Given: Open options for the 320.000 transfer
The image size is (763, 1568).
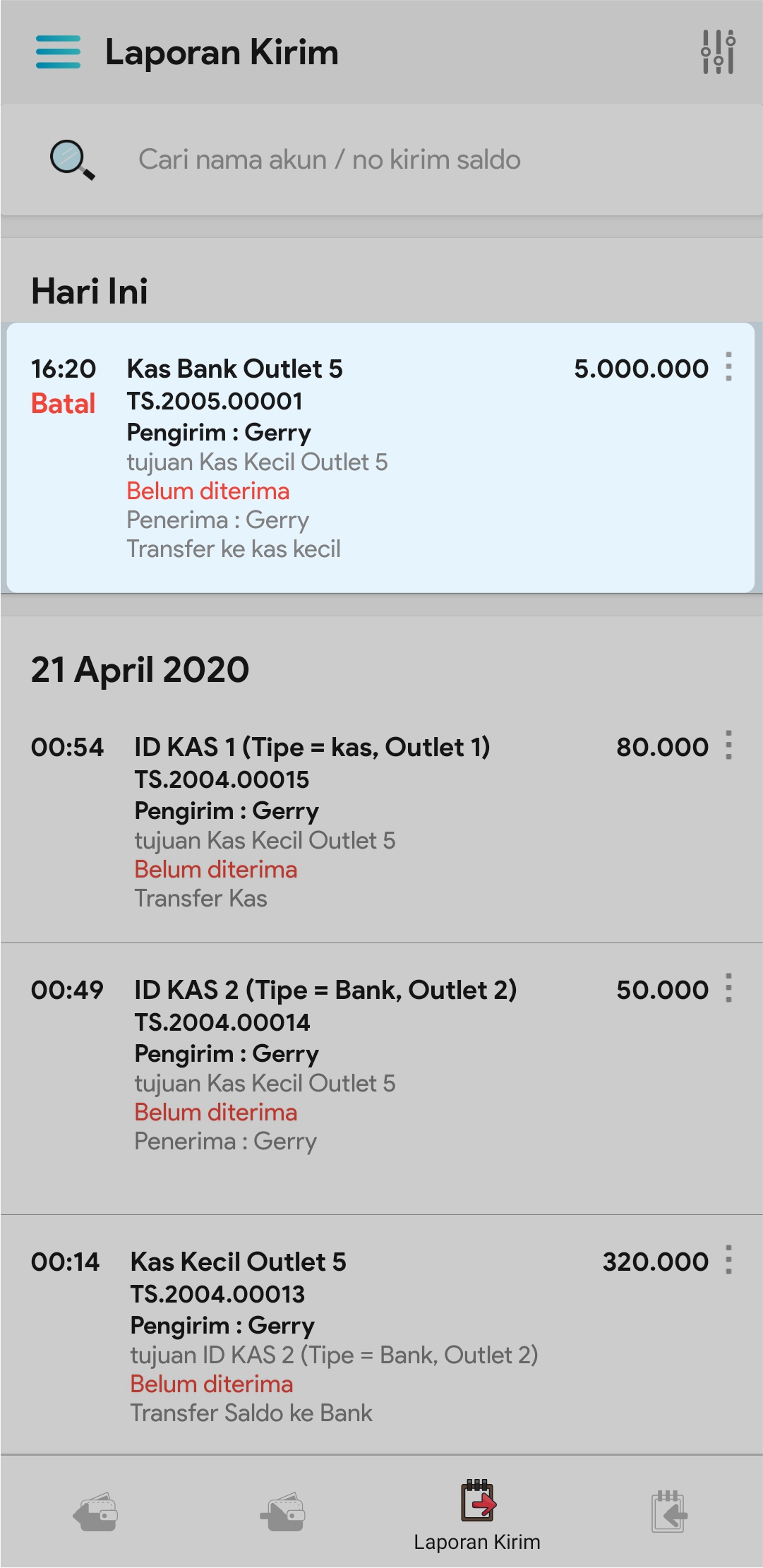Looking at the screenshot, I should click(x=729, y=1260).
